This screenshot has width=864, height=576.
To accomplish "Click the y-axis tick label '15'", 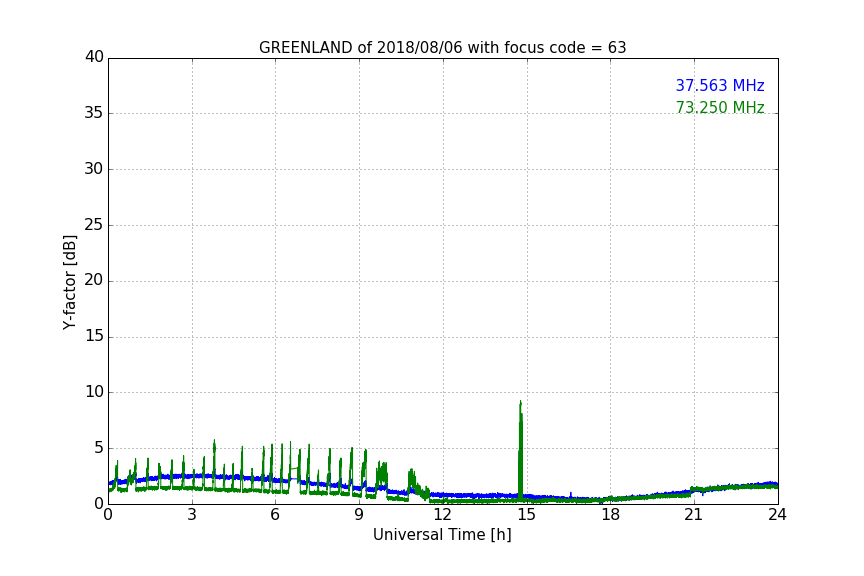I will tap(94, 336).
